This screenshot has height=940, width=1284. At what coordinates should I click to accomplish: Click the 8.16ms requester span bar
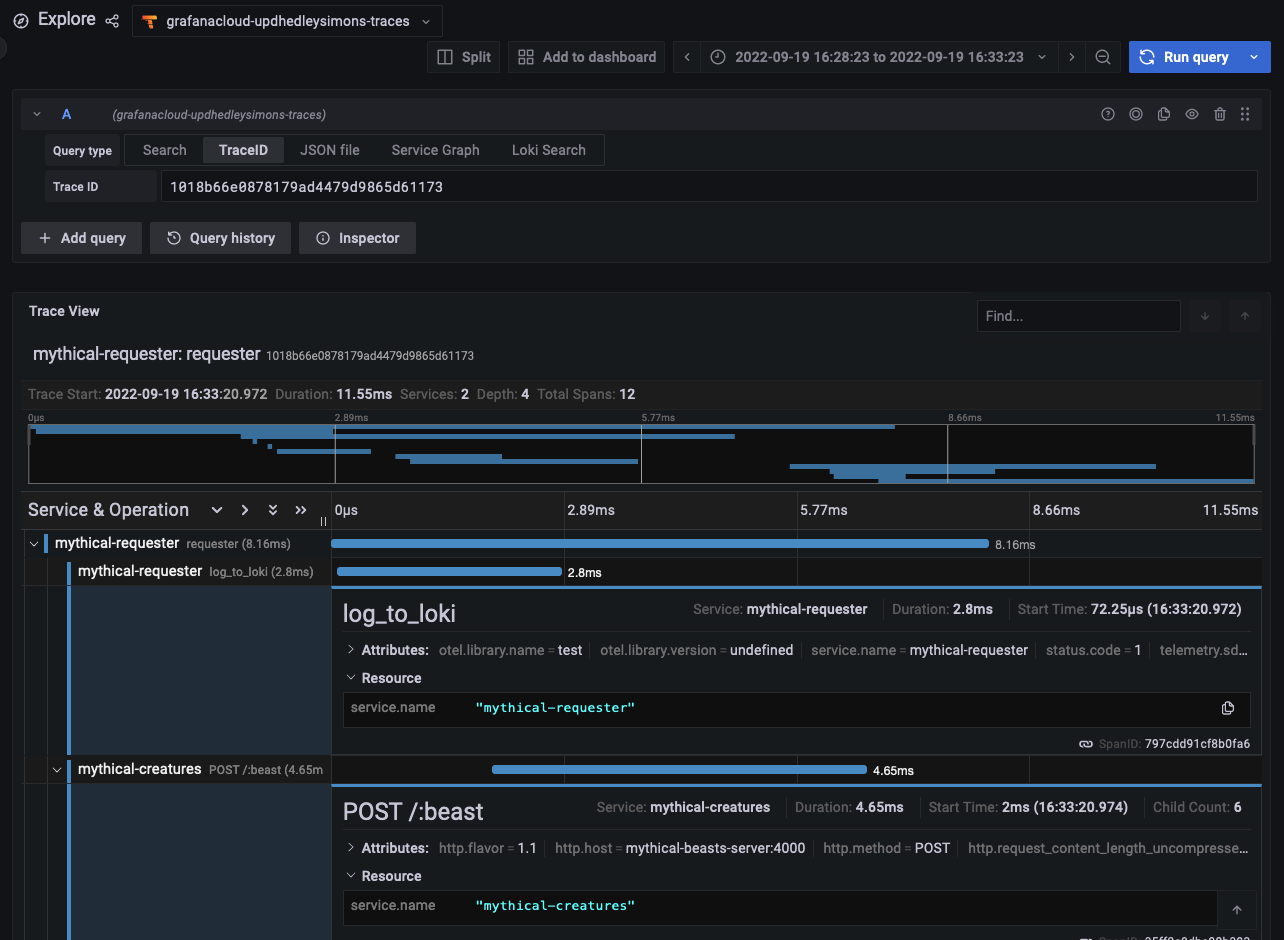pos(660,544)
